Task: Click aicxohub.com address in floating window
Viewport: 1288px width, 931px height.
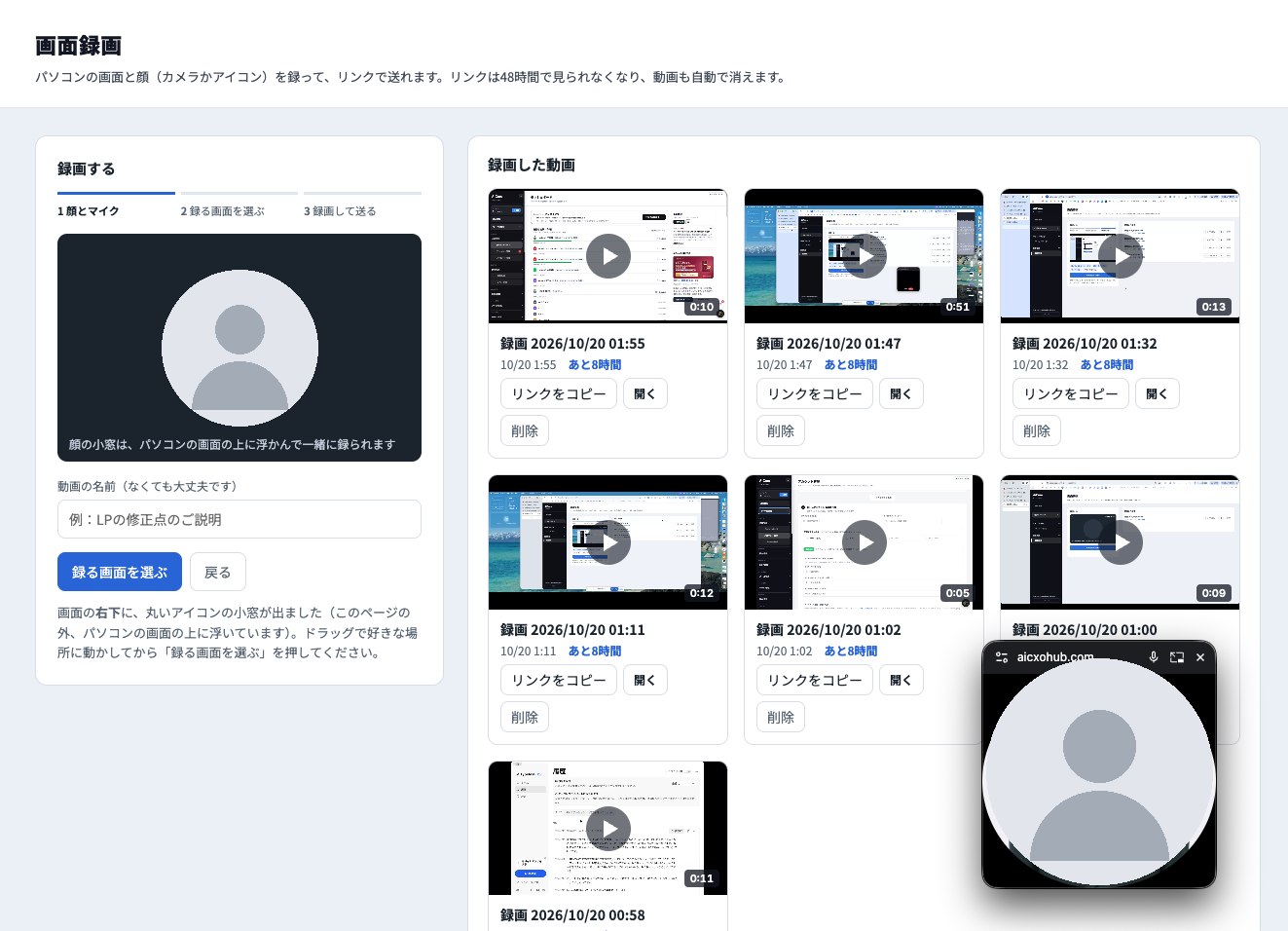Action: coord(1055,657)
